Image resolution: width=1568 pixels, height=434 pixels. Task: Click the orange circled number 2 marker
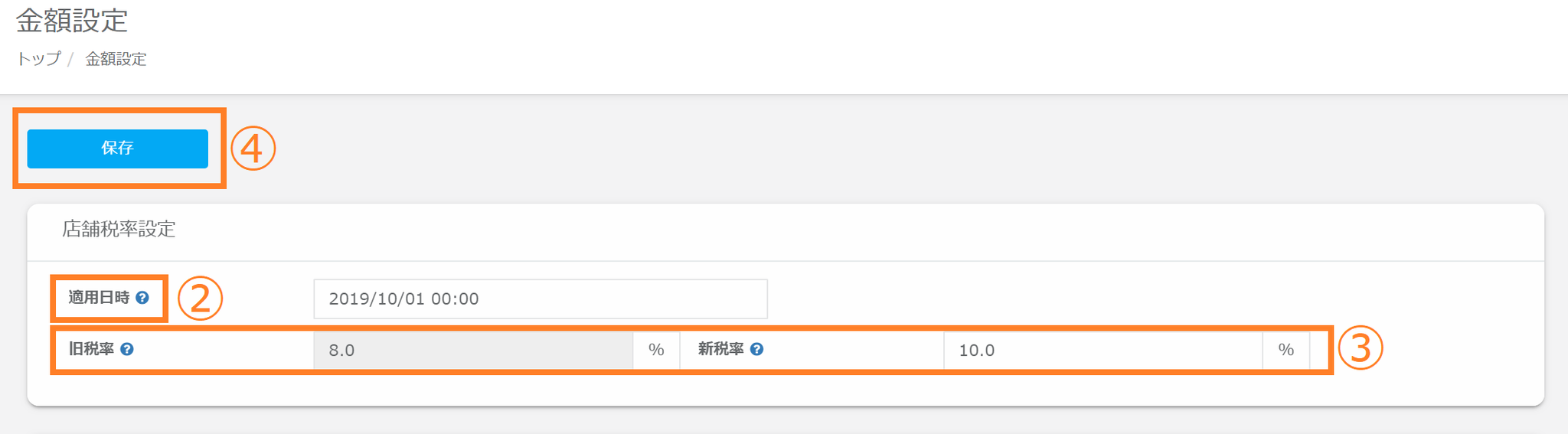point(200,299)
